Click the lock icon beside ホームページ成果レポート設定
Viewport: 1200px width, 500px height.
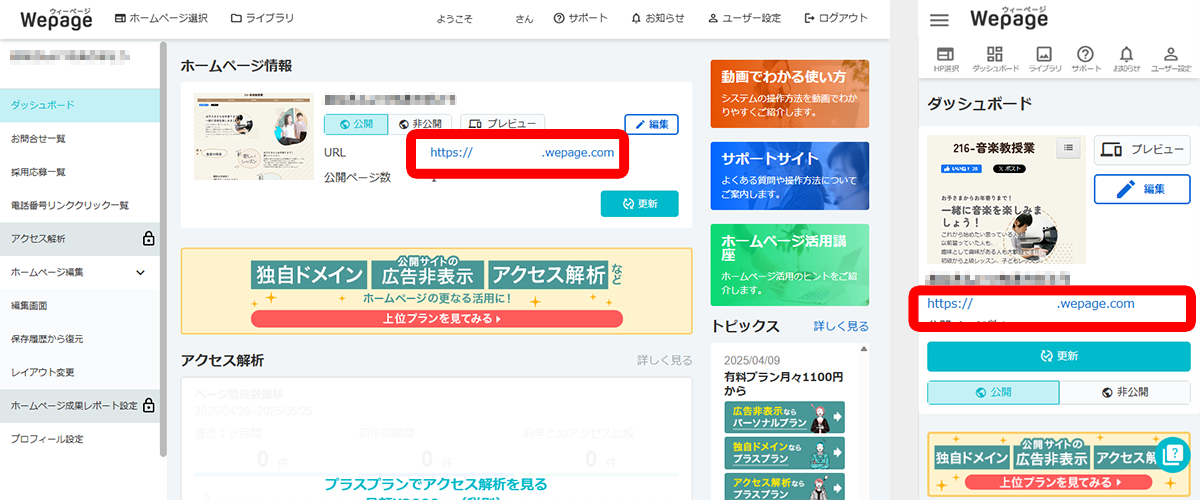click(x=148, y=405)
